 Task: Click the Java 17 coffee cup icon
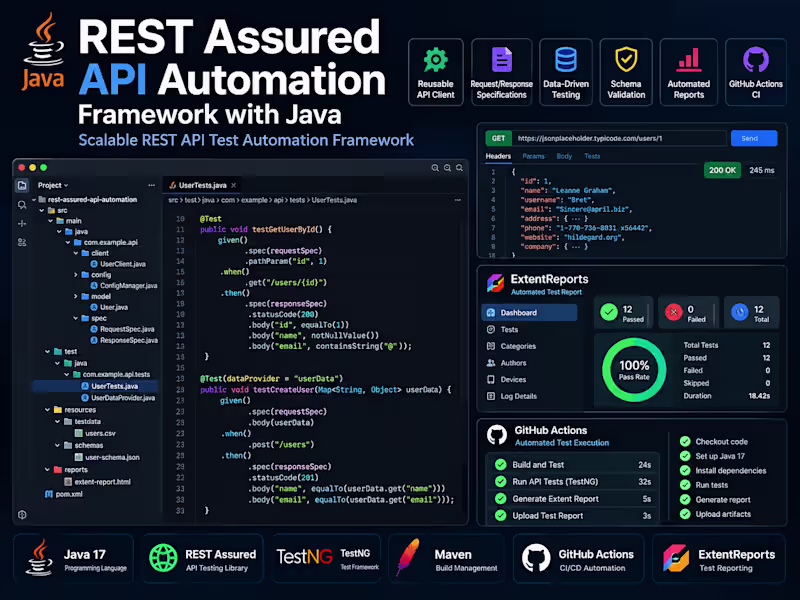click(40, 558)
